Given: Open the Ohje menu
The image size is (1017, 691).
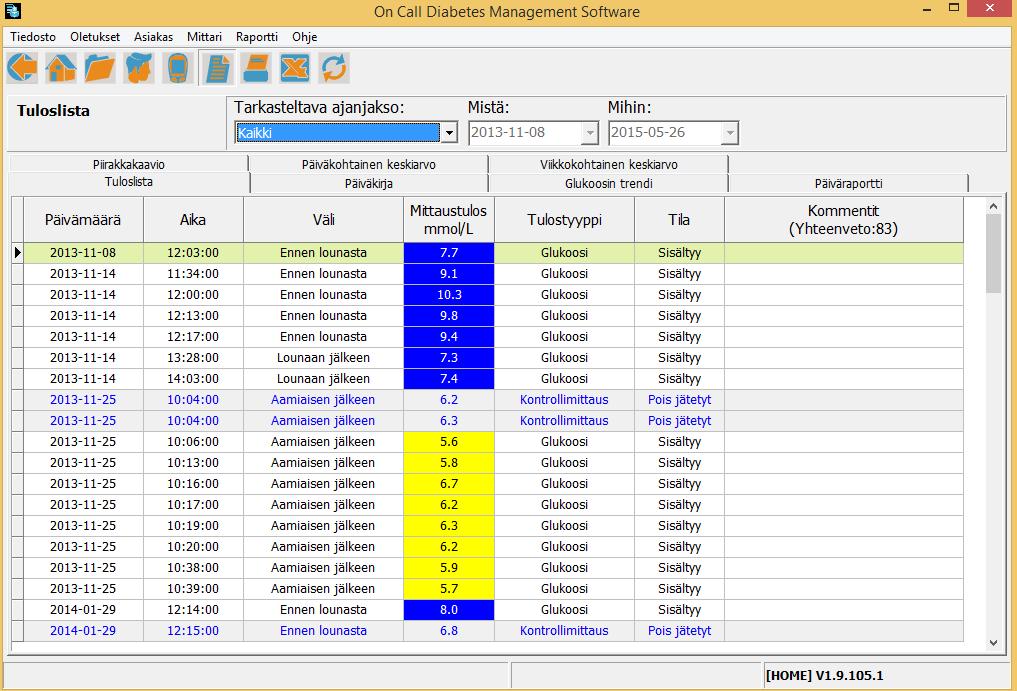Looking at the screenshot, I should pos(304,37).
